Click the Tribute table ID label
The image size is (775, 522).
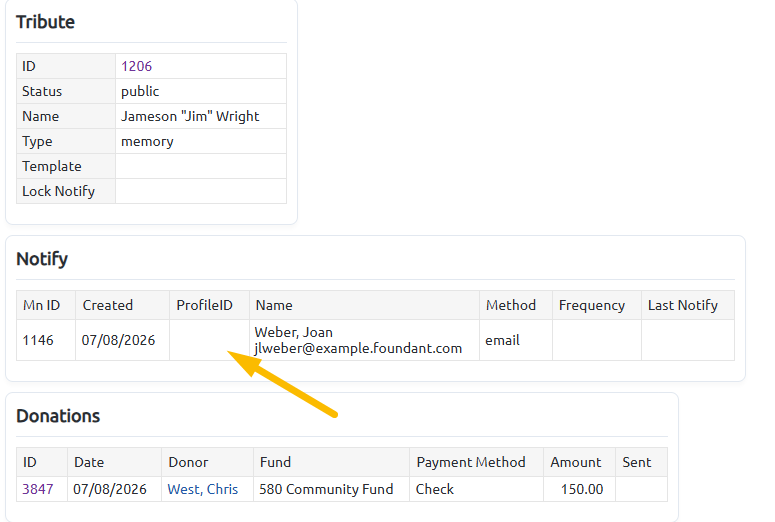[x=66, y=66]
